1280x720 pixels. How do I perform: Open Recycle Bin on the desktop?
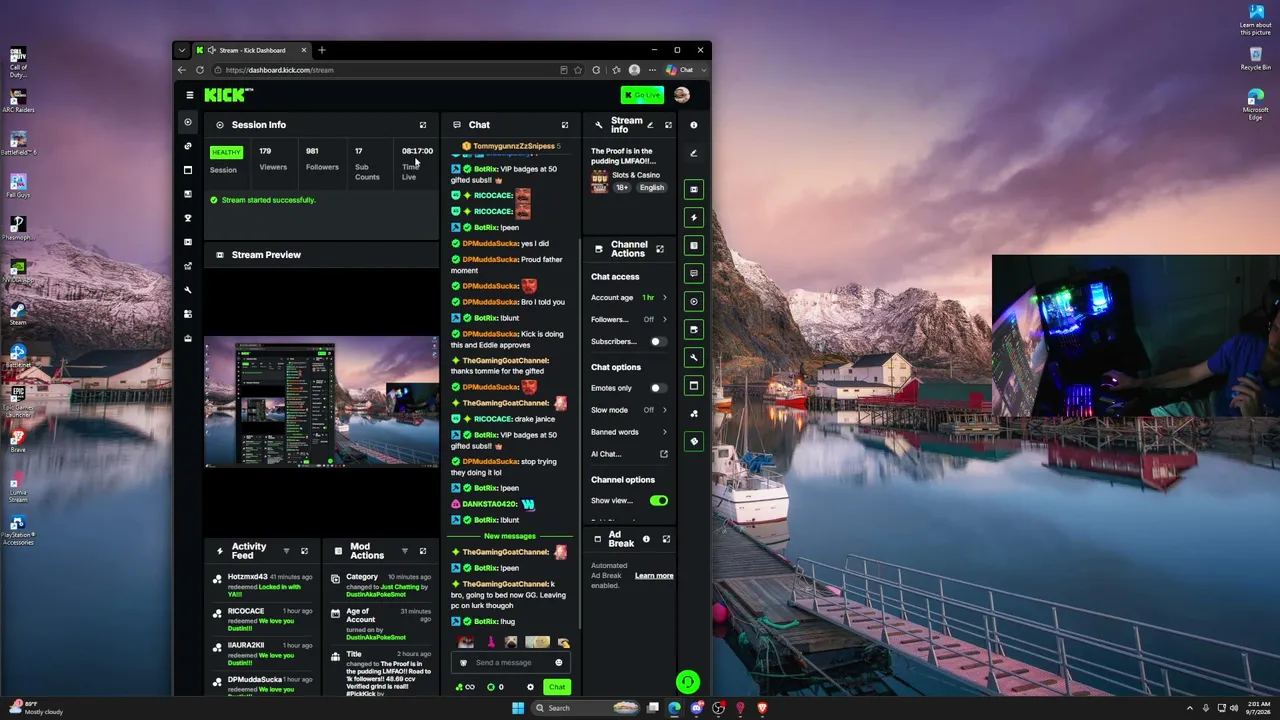point(1256,58)
